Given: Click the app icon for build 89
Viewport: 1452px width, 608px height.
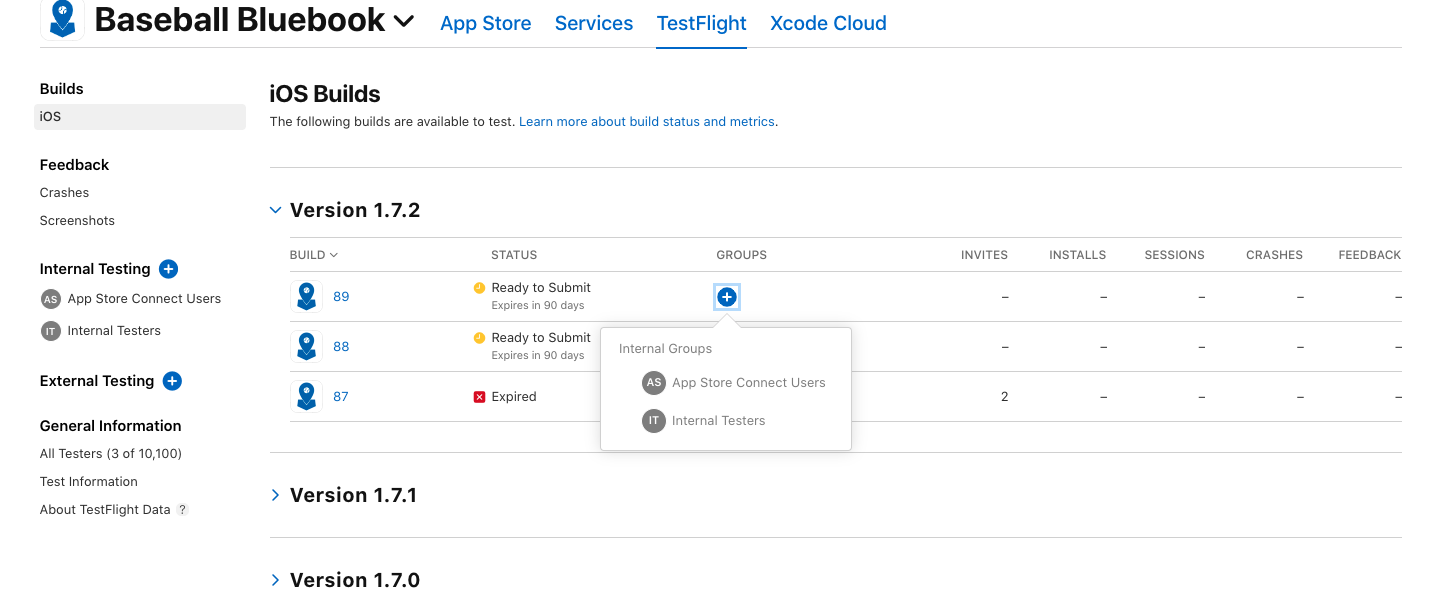Looking at the screenshot, I should pos(306,297).
